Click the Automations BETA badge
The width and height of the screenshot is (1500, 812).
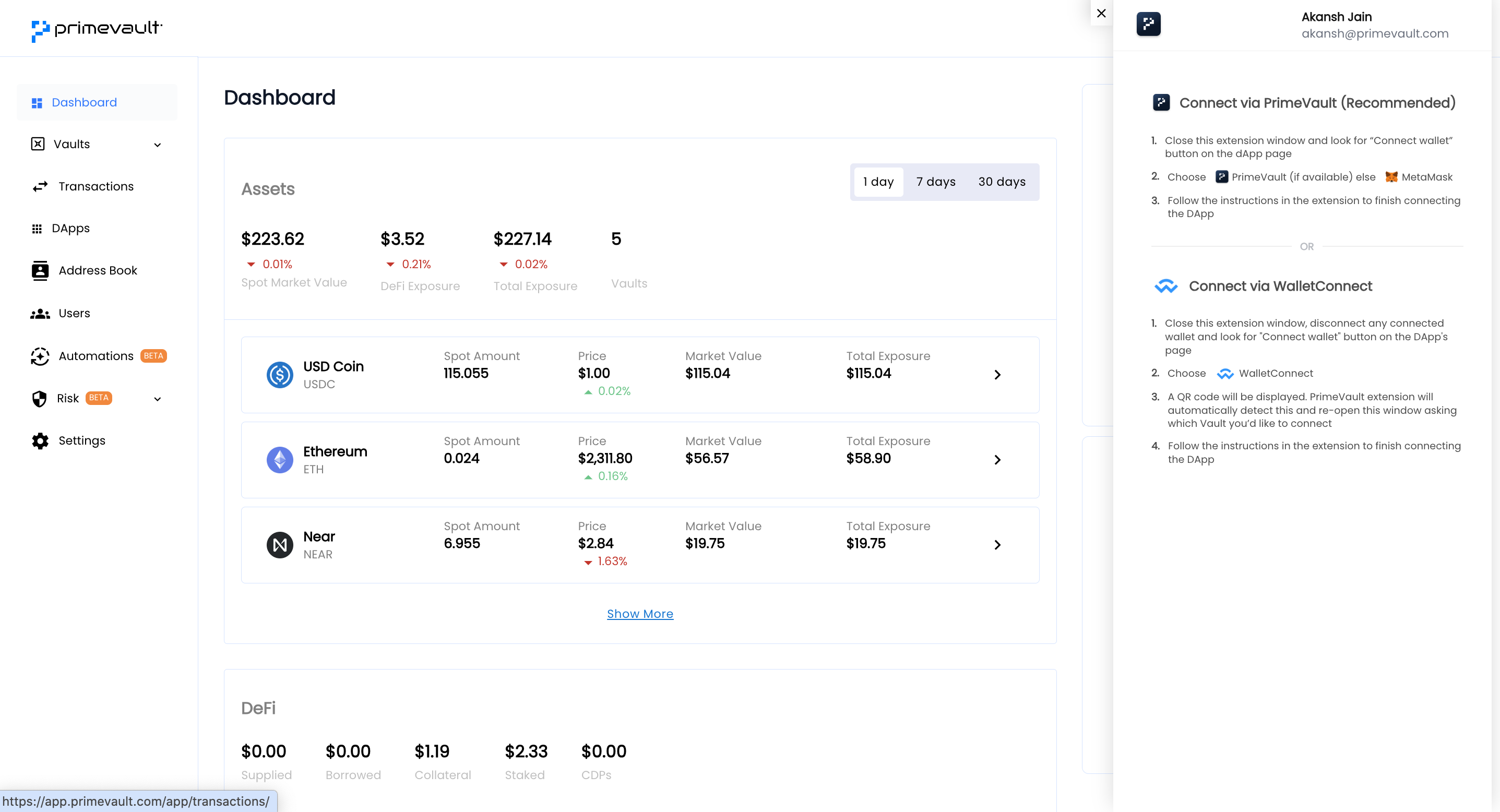(154, 356)
